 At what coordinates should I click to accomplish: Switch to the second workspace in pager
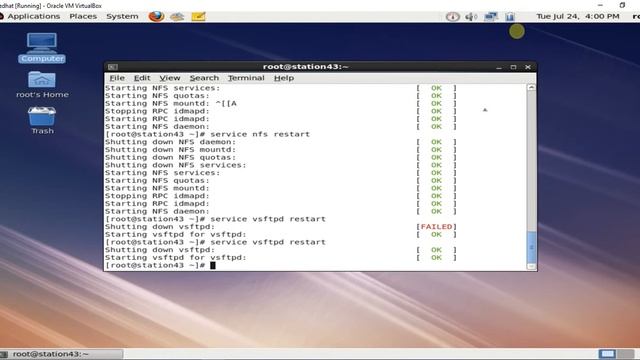(x=625, y=354)
